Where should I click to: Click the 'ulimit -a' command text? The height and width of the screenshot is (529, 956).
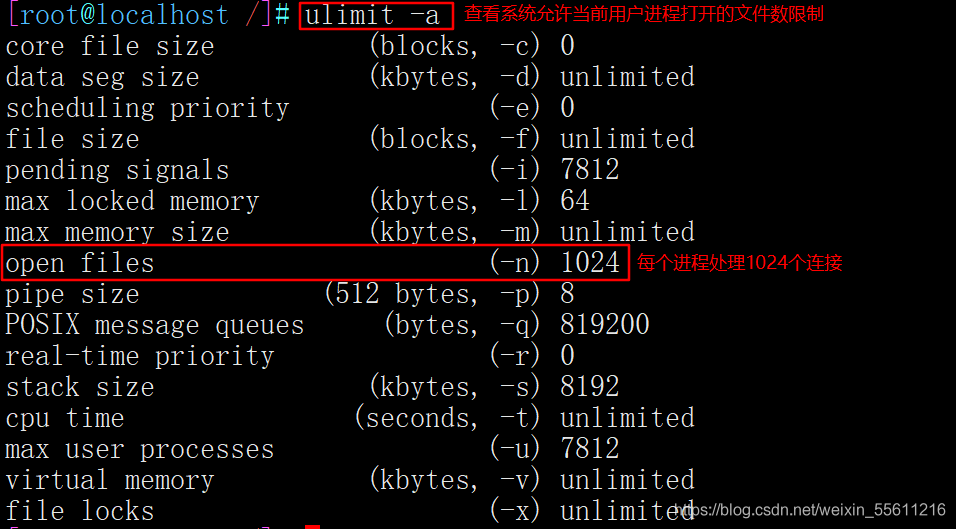click(373, 15)
